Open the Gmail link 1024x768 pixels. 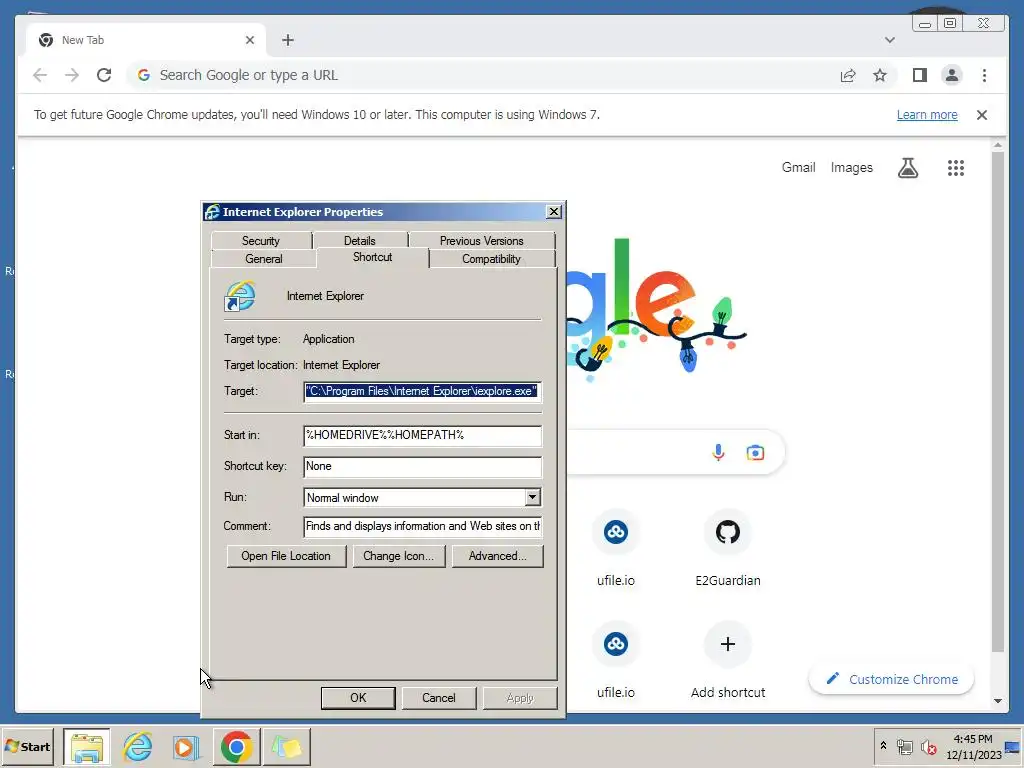click(x=798, y=168)
